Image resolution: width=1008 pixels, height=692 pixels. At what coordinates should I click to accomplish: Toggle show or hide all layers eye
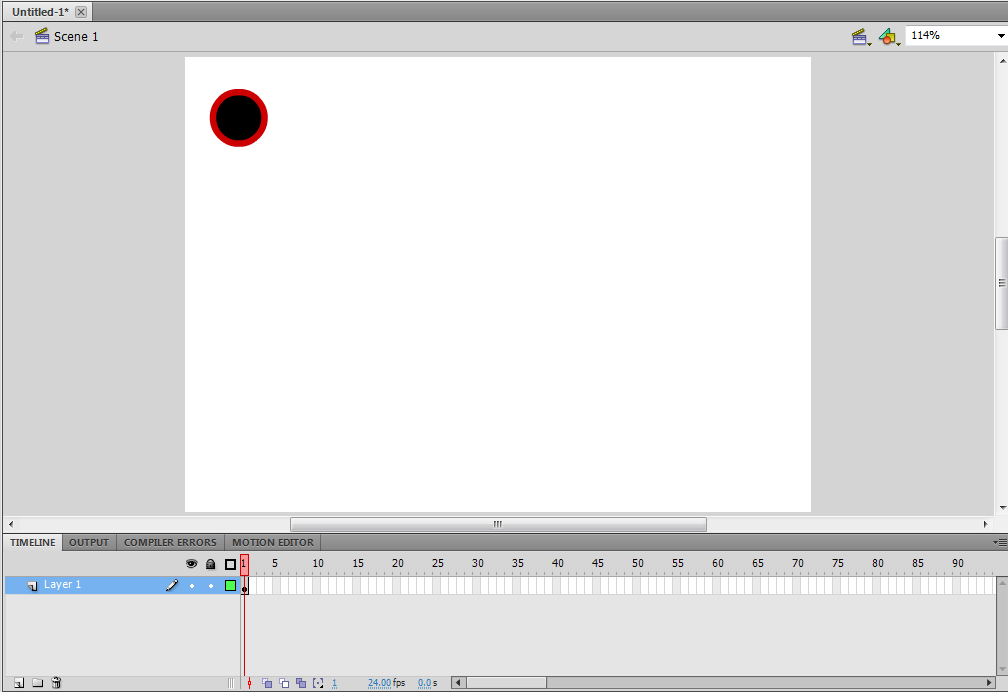[192, 564]
